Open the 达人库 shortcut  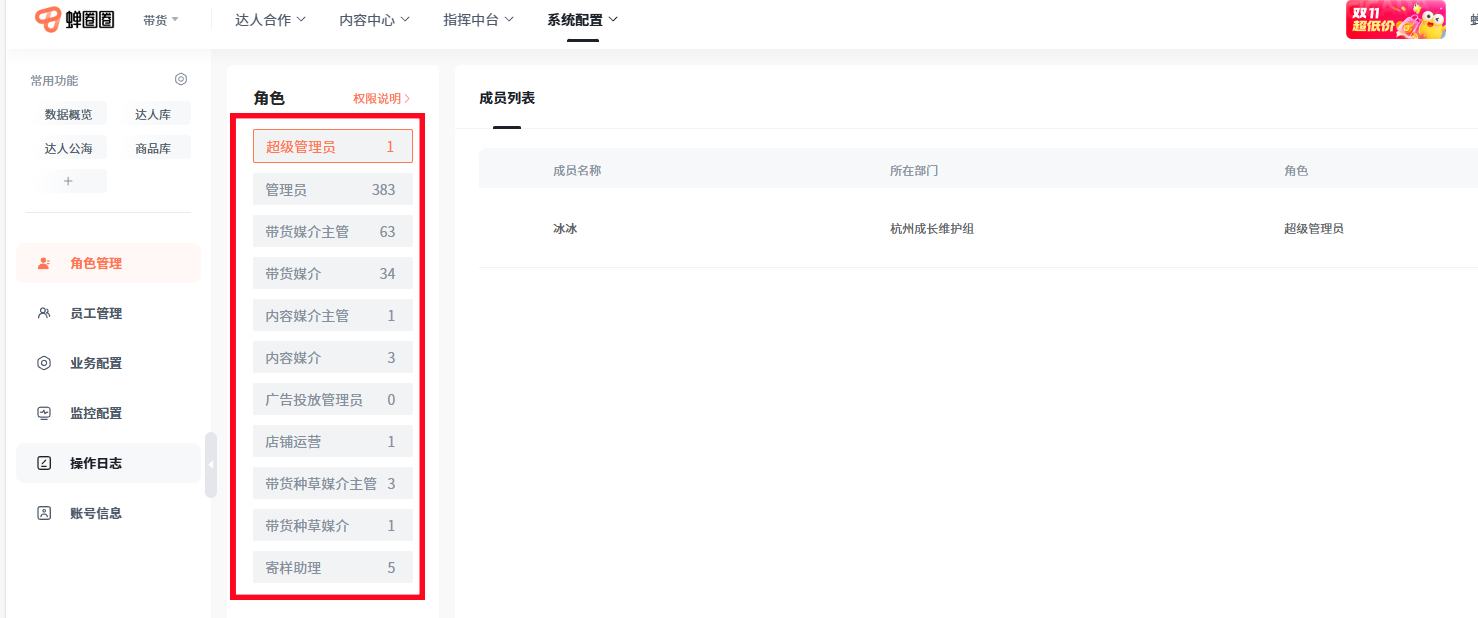pos(153,114)
